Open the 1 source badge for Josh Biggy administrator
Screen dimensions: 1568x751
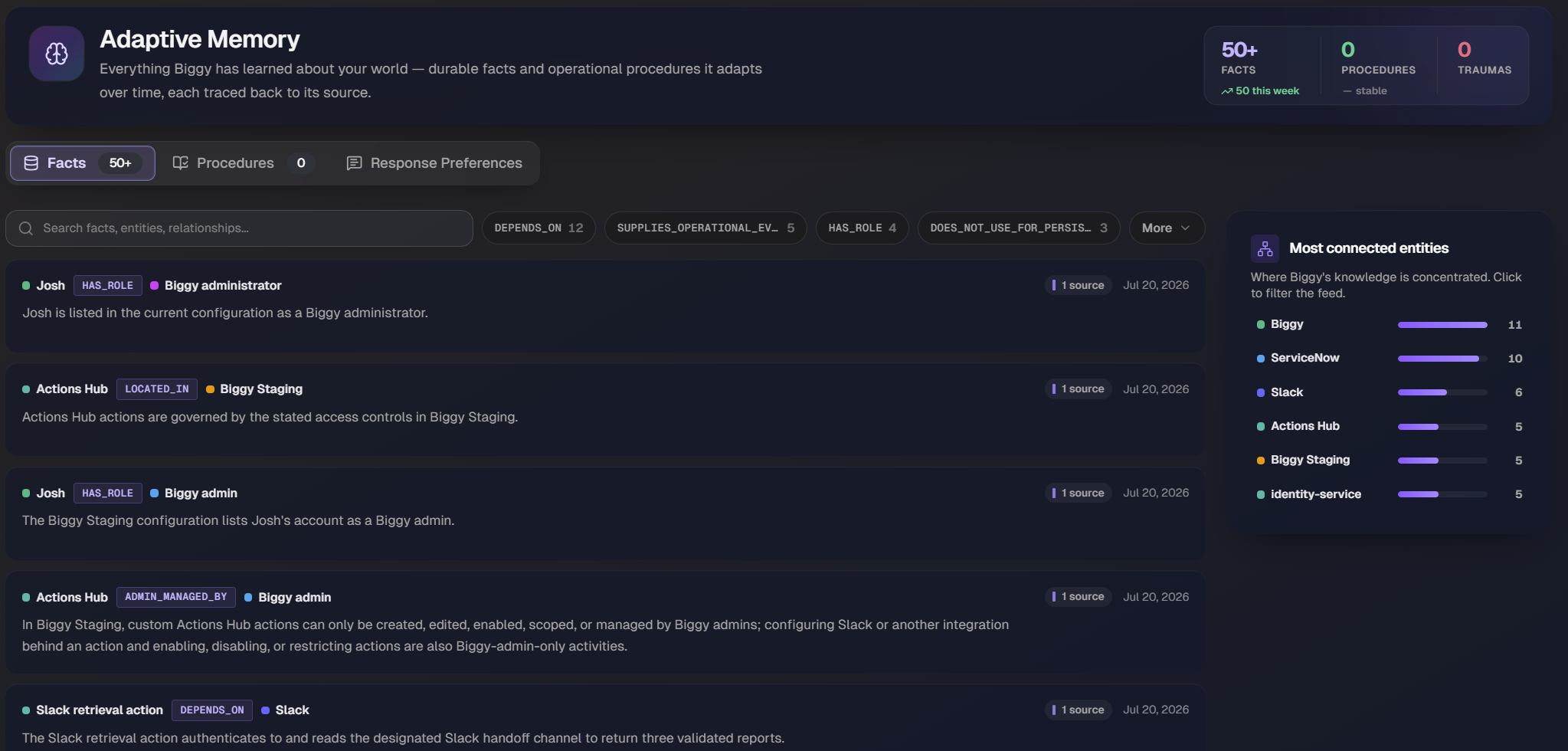tap(1079, 285)
